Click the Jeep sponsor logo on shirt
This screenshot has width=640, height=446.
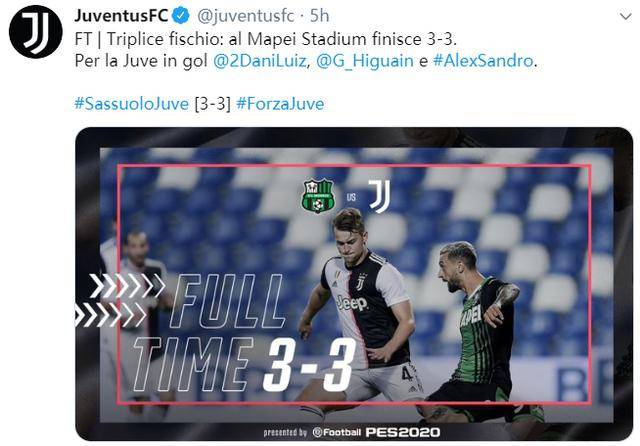(x=353, y=303)
